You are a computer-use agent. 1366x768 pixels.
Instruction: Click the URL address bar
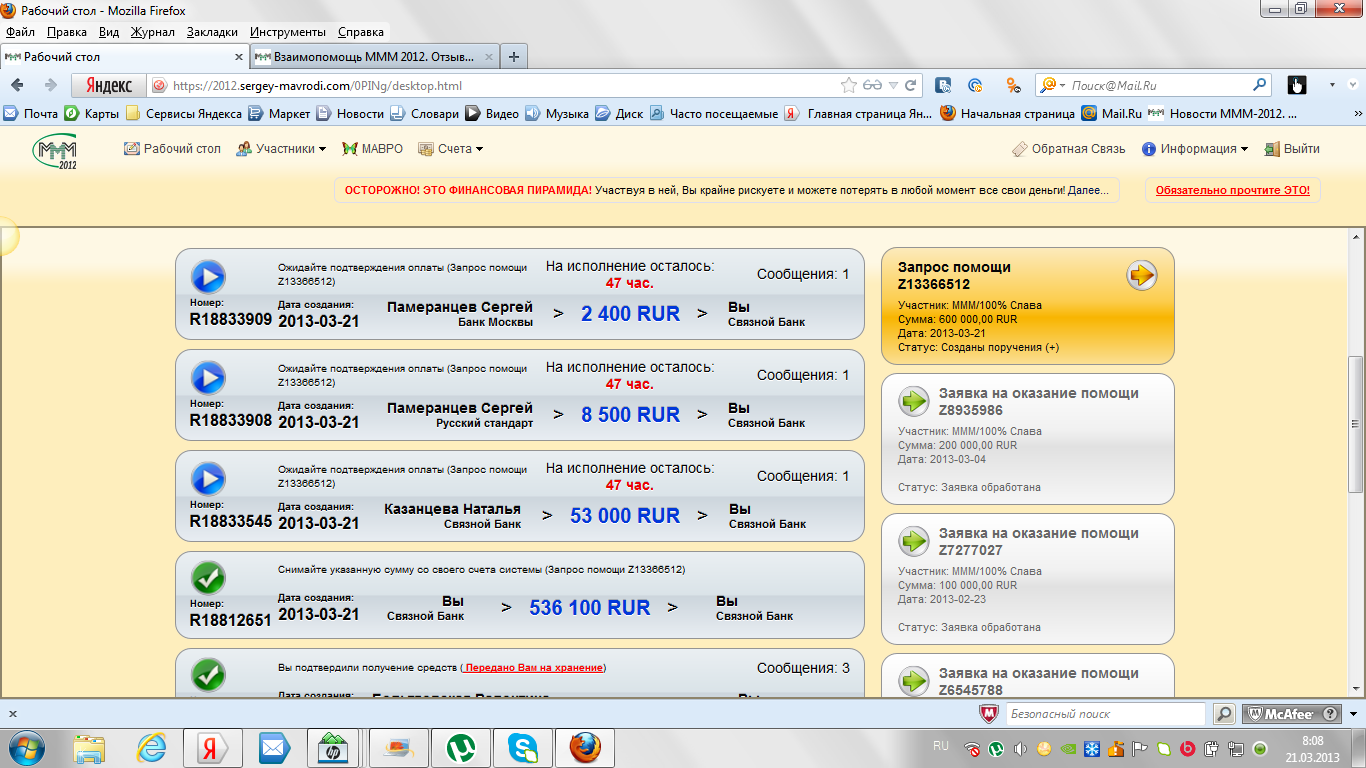[x=500, y=86]
